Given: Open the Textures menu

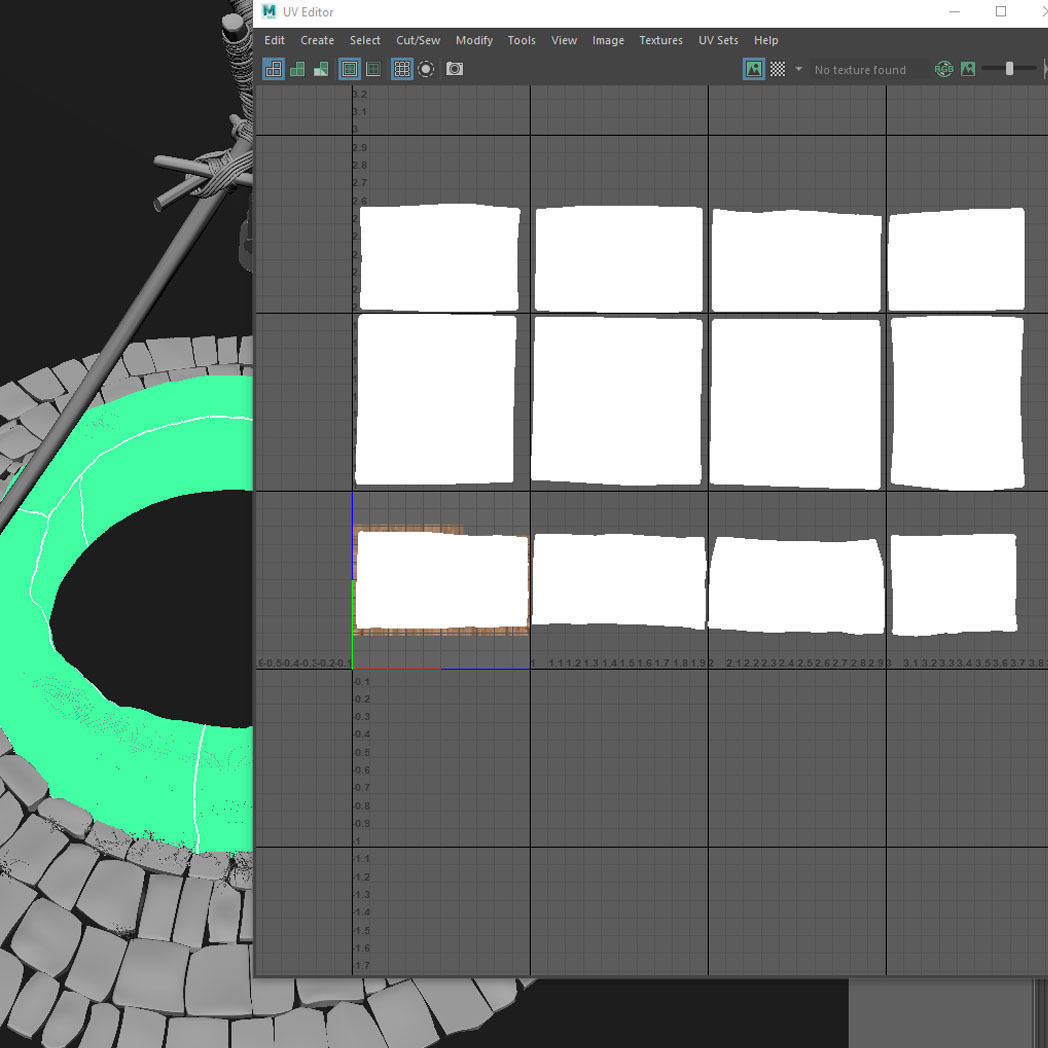Looking at the screenshot, I should (661, 40).
